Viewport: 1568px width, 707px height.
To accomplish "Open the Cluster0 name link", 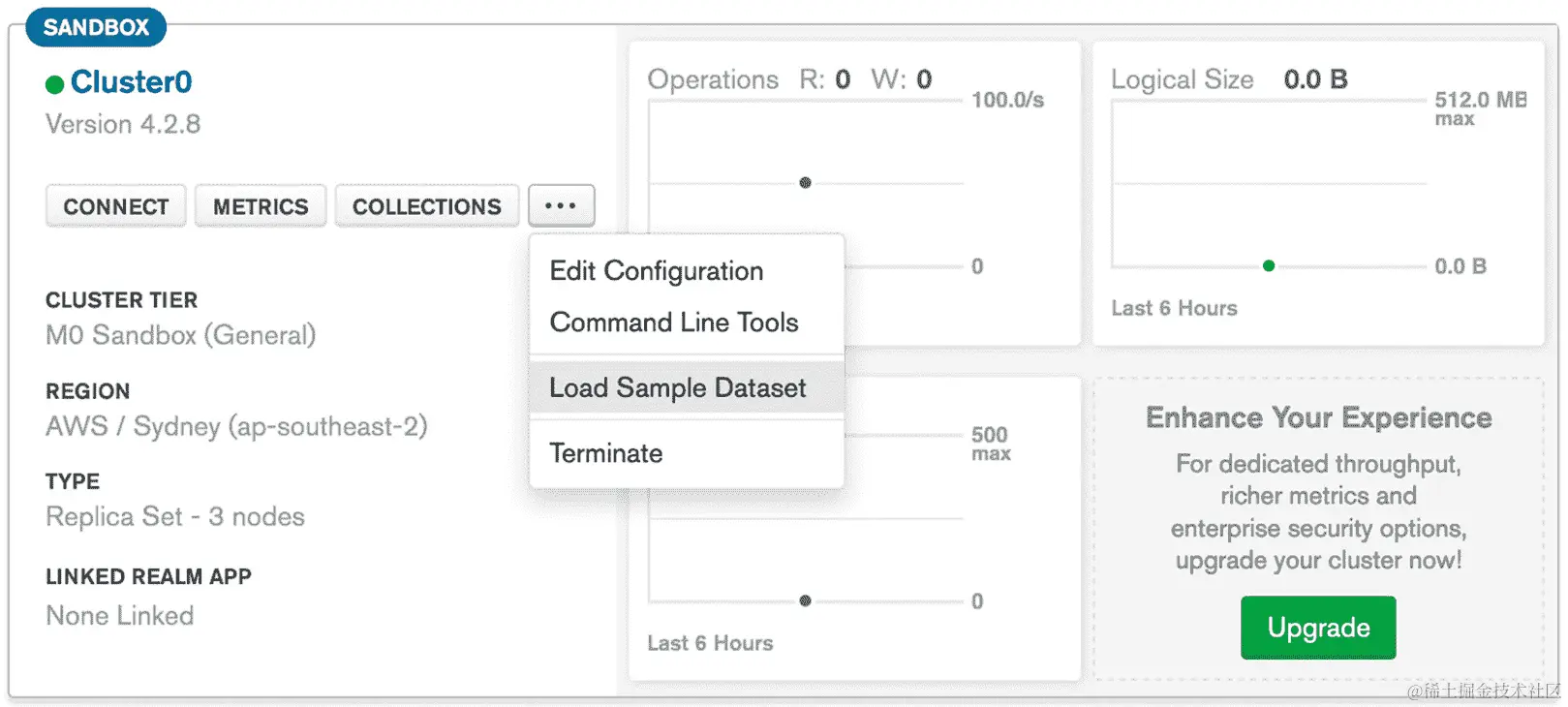I will [131, 82].
